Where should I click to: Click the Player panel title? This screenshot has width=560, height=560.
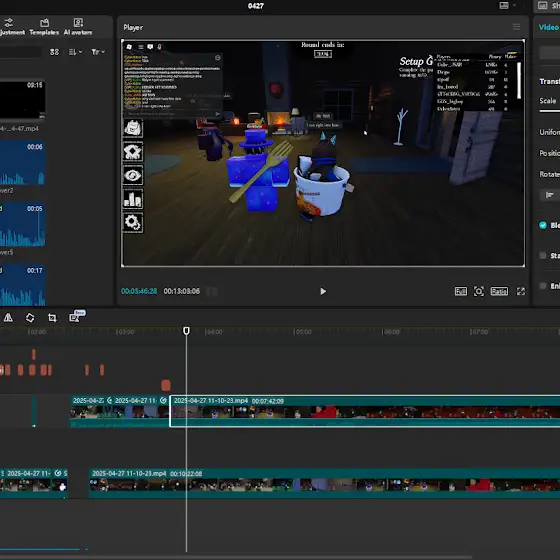(133, 28)
